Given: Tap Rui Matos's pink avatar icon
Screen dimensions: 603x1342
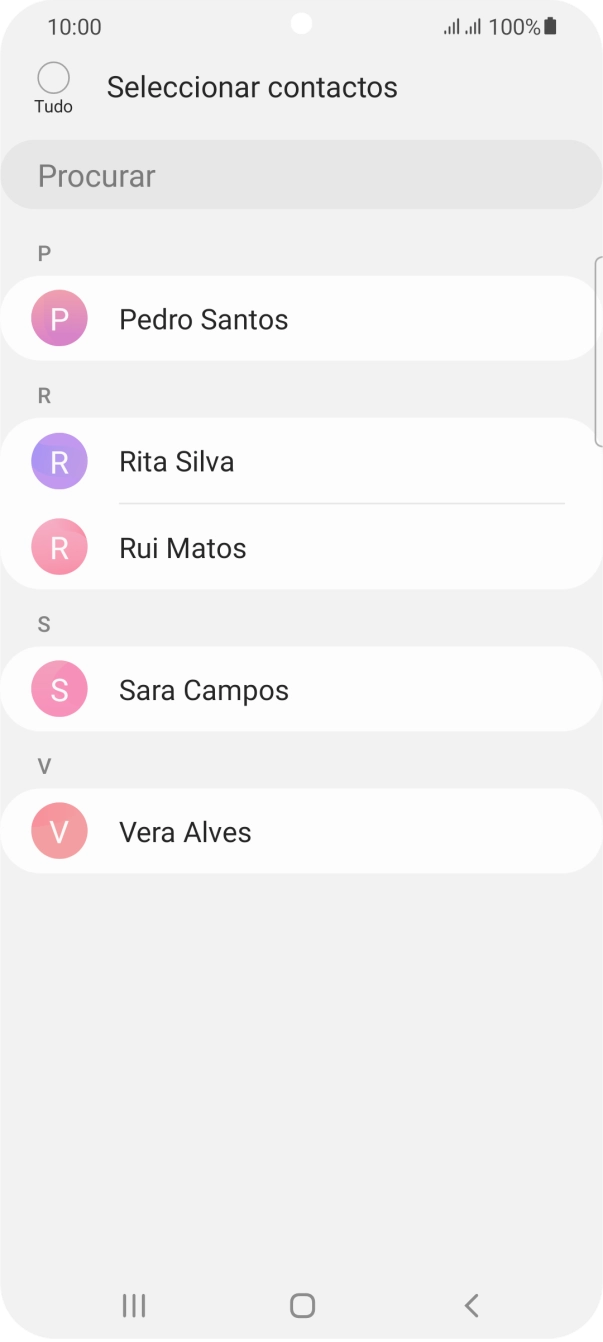Looking at the screenshot, I should [x=59, y=547].
